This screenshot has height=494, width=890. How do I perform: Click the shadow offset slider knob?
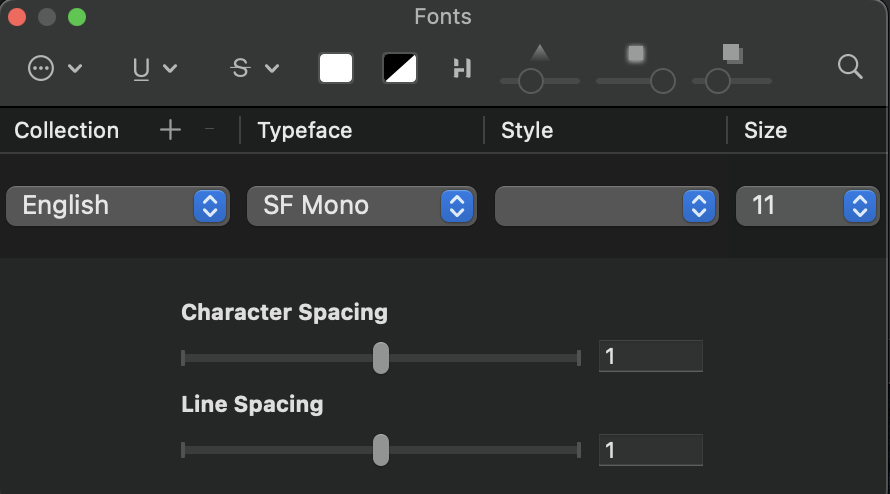point(717,81)
